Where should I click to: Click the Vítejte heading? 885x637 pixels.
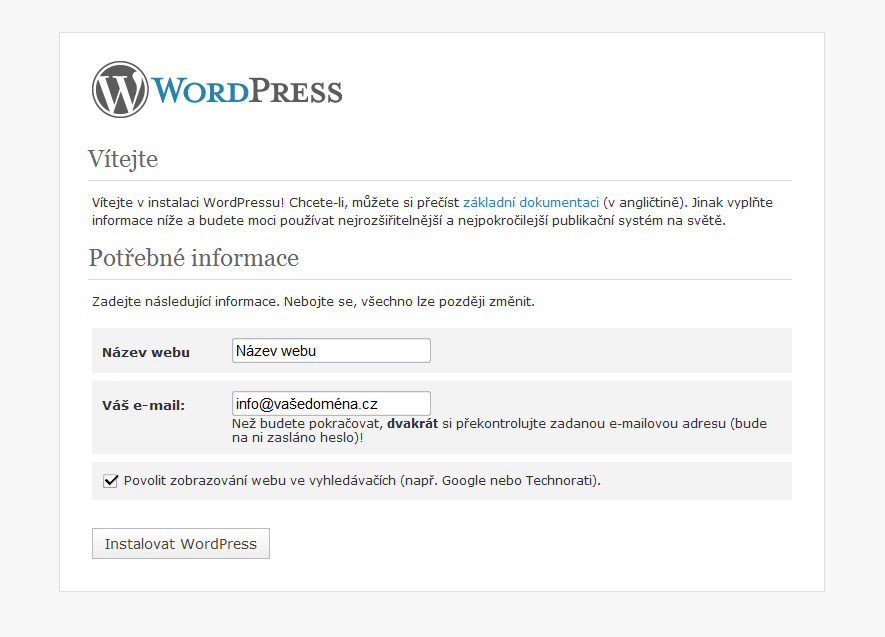coord(123,159)
